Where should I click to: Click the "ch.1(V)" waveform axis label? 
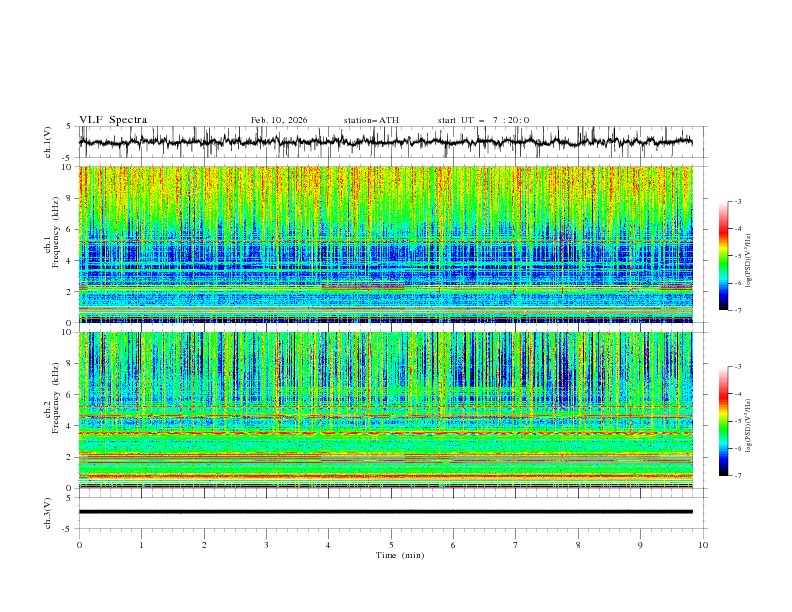tap(48, 142)
